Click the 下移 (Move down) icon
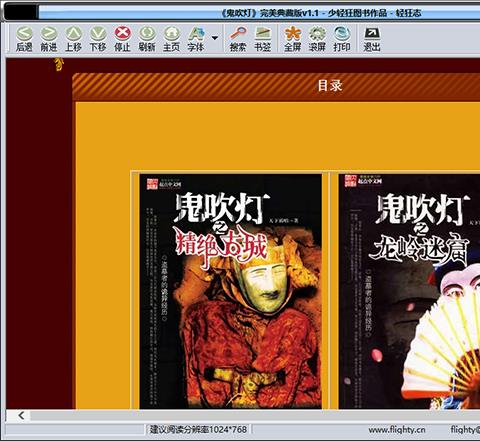 [x=98, y=39]
